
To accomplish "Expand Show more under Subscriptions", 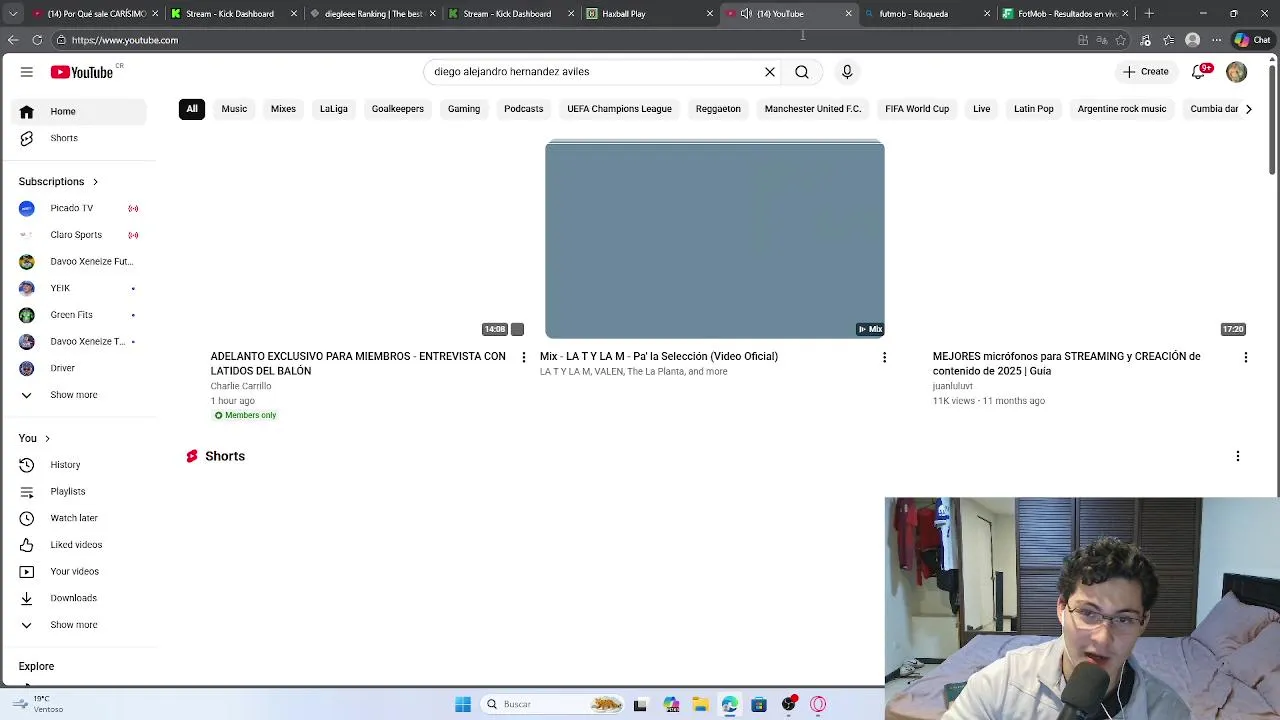I will (x=75, y=395).
